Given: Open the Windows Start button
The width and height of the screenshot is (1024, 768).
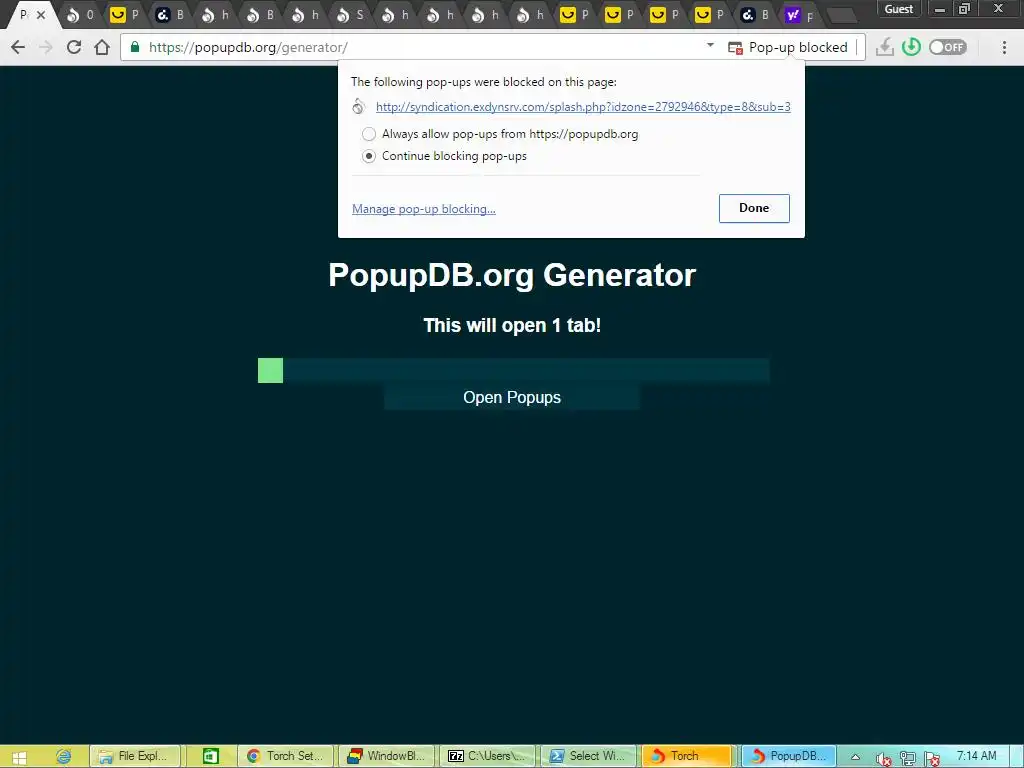Looking at the screenshot, I should tap(19, 757).
